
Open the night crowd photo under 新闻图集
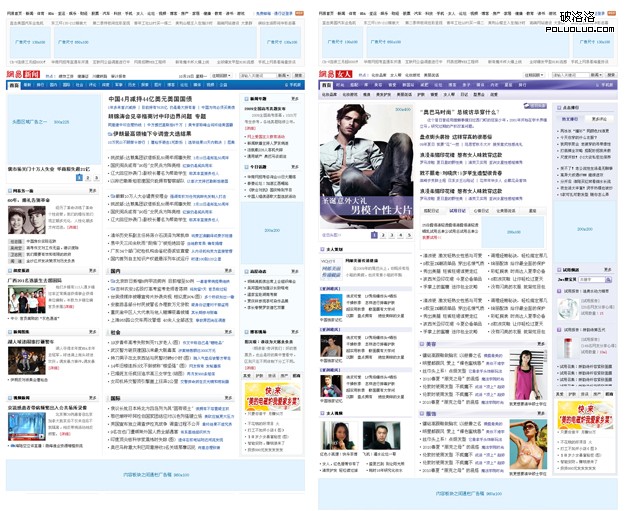coord(27,361)
